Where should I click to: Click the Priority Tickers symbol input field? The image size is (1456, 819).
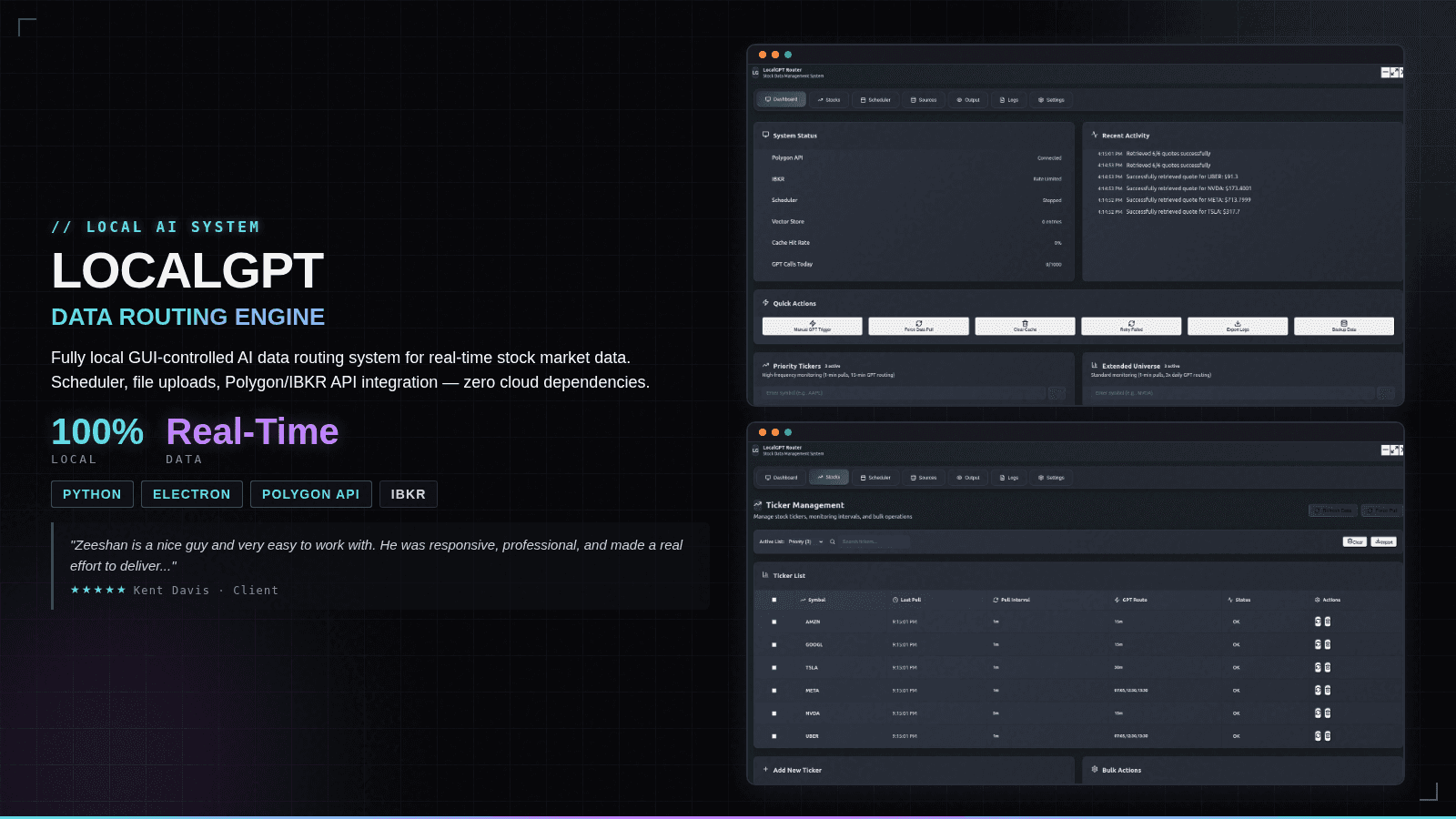pyautogui.click(x=903, y=393)
